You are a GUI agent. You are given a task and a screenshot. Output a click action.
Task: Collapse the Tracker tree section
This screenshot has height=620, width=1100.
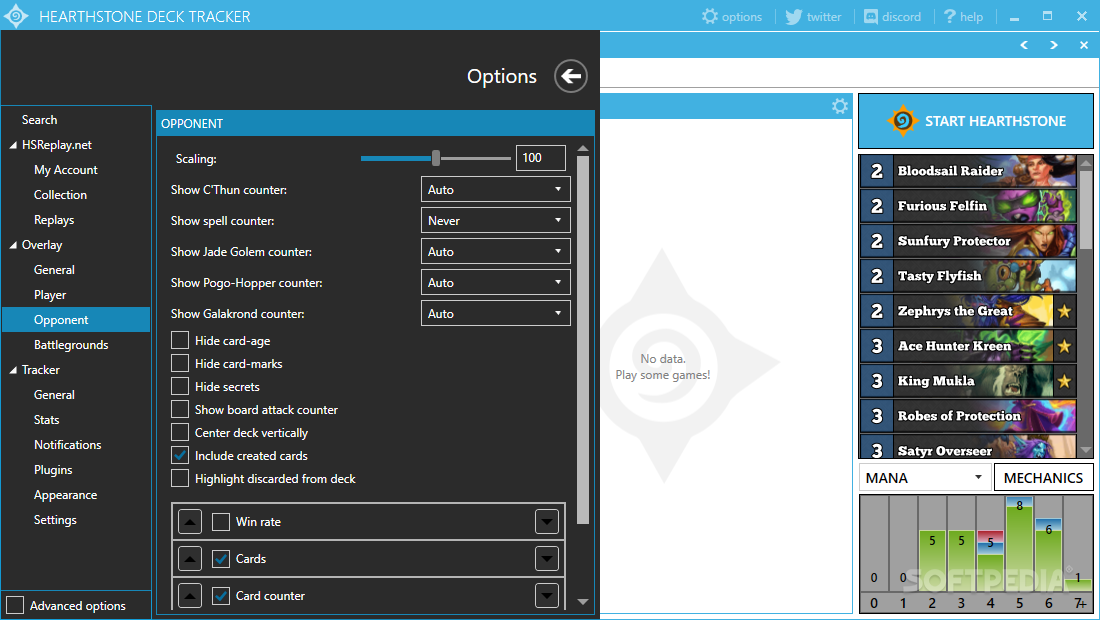pos(13,370)
